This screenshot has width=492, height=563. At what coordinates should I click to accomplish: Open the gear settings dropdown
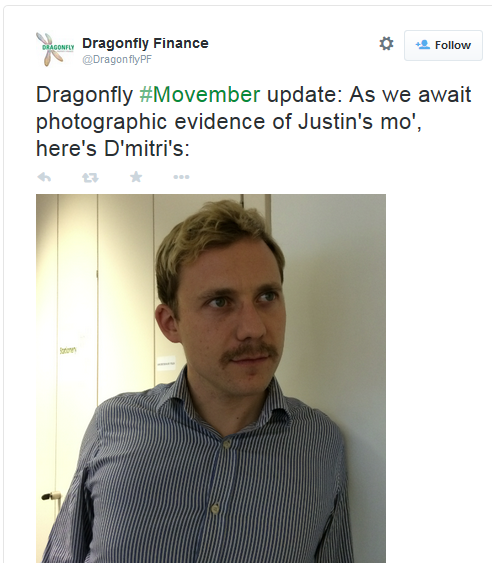click(x=386, y=44)
